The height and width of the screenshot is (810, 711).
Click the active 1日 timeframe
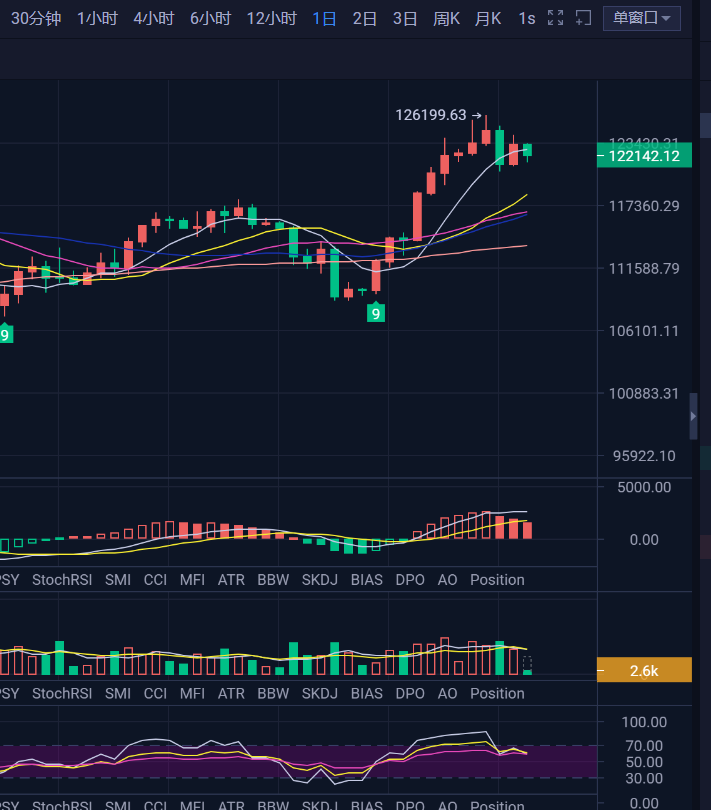324,18
